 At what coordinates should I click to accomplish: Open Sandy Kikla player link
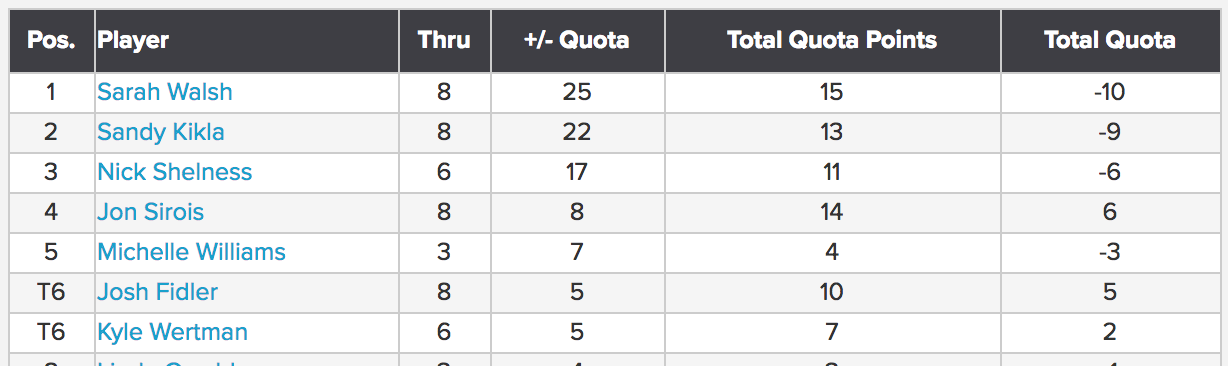click(161, 132)
